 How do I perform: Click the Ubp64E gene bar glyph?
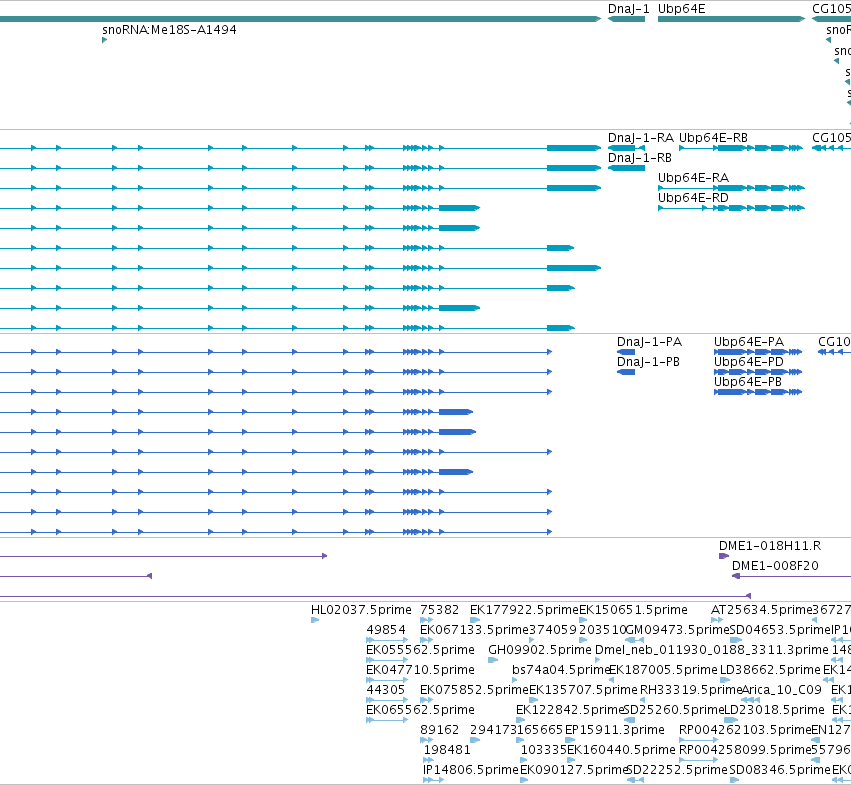(731, 19)
